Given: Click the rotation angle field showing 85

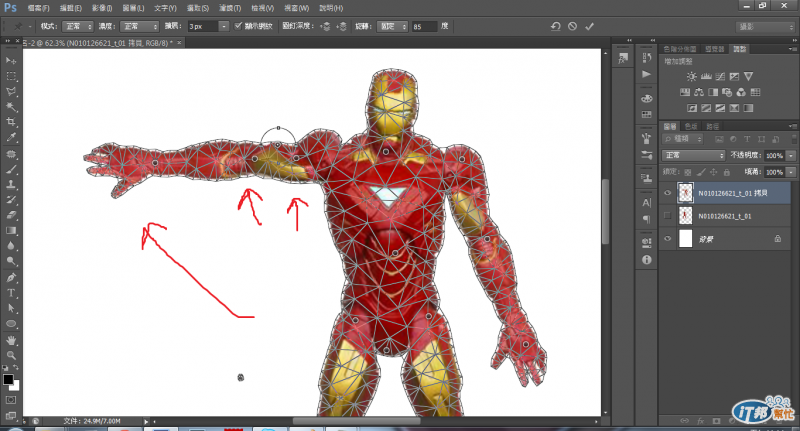Looking at the screenshot, I should click(425, 25).
